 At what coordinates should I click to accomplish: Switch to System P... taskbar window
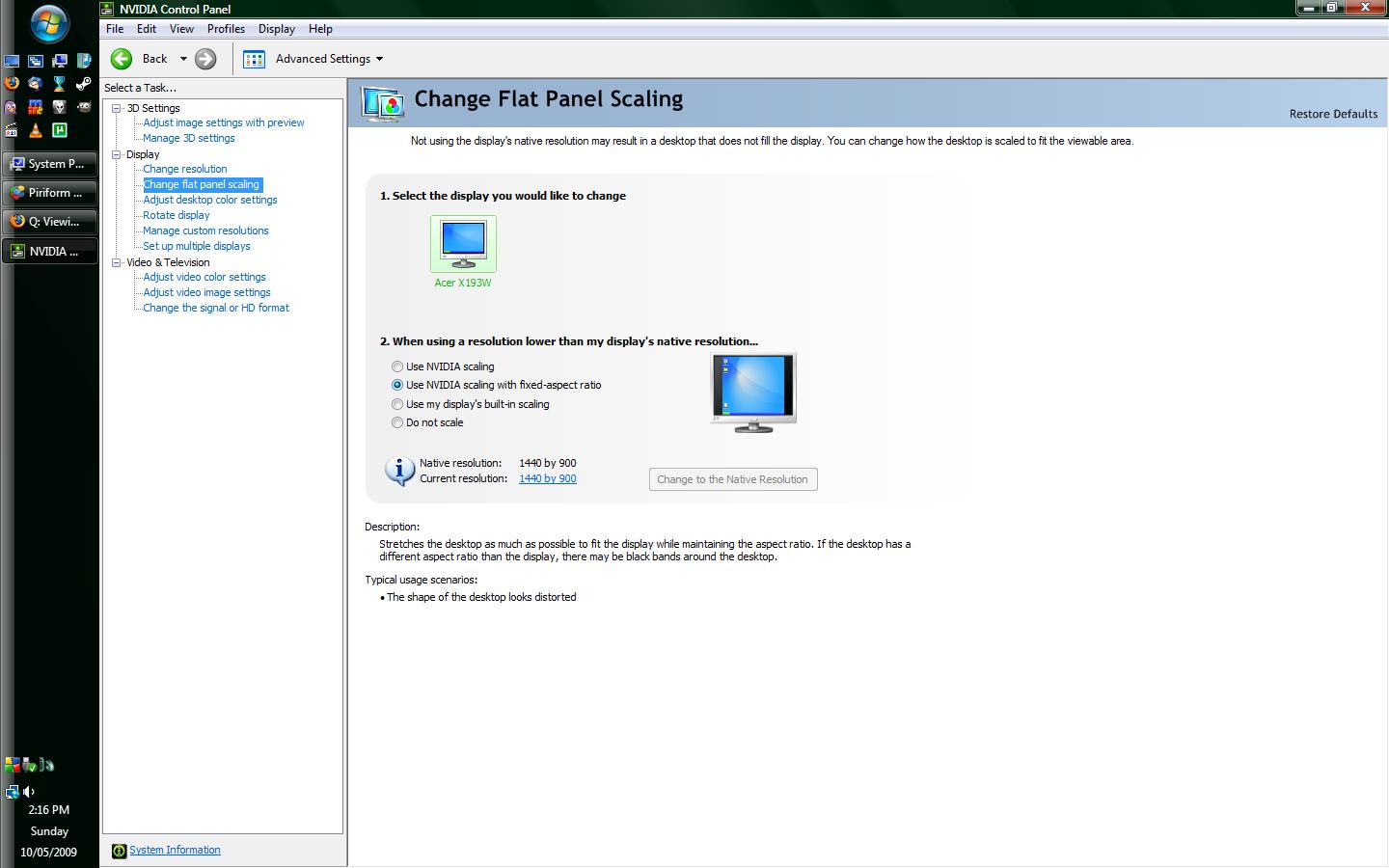[50, 164]
